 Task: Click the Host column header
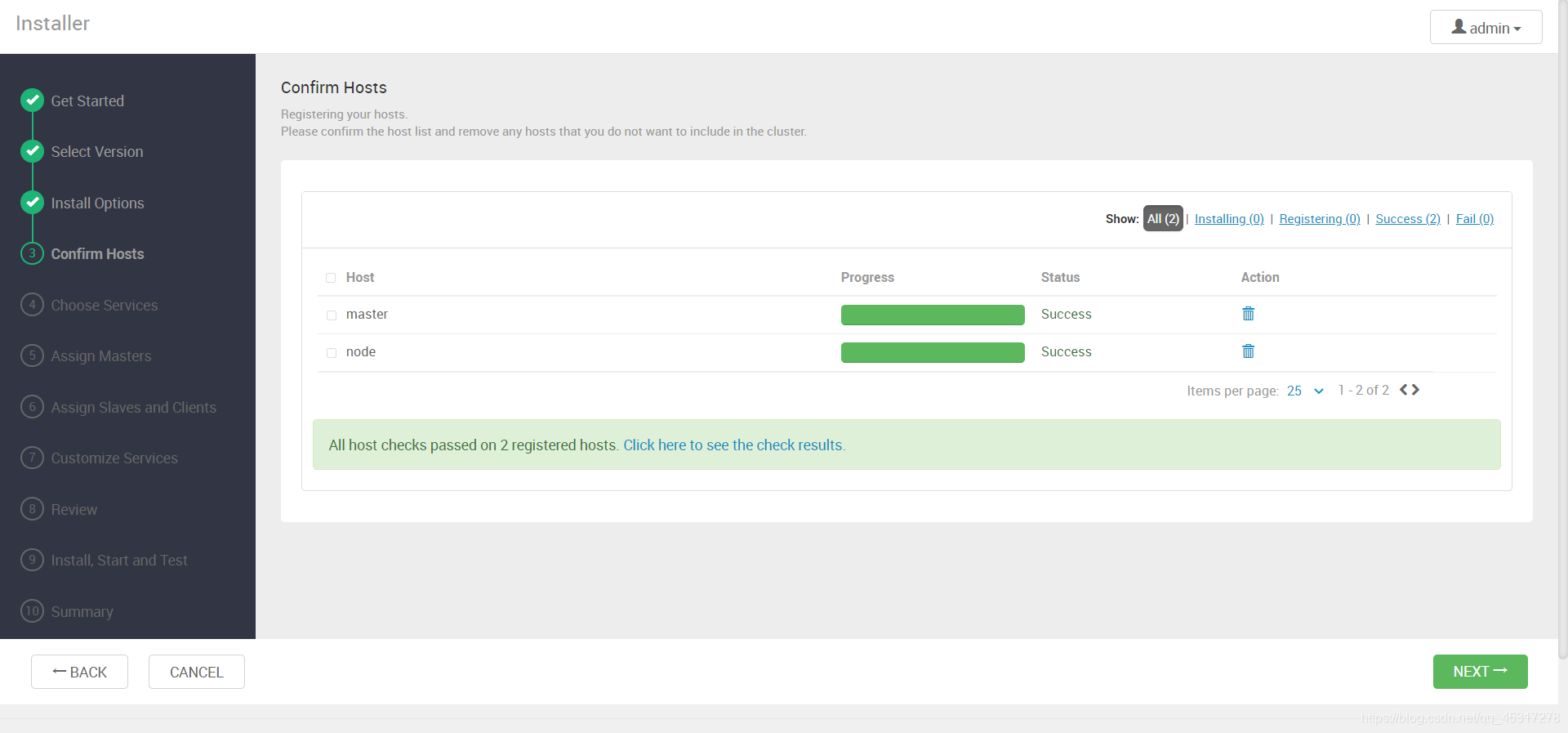360,278
